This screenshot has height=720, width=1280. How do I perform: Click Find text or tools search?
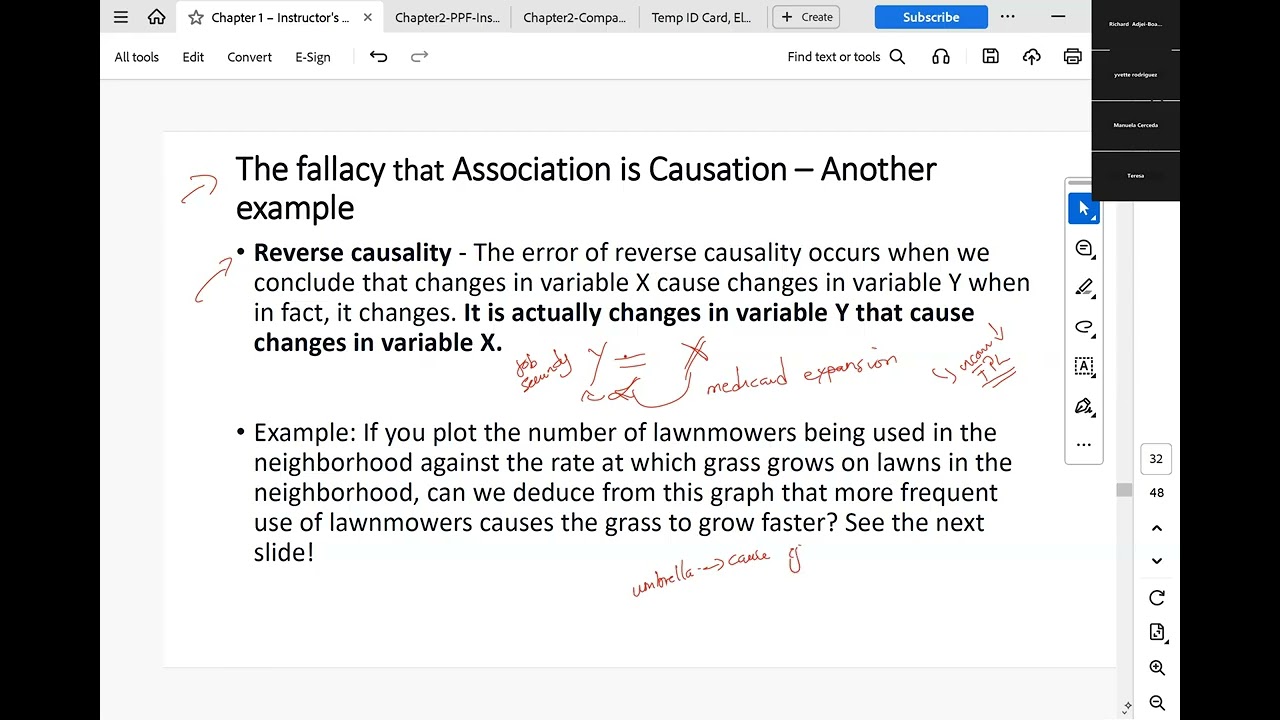(x=846, y=57)
